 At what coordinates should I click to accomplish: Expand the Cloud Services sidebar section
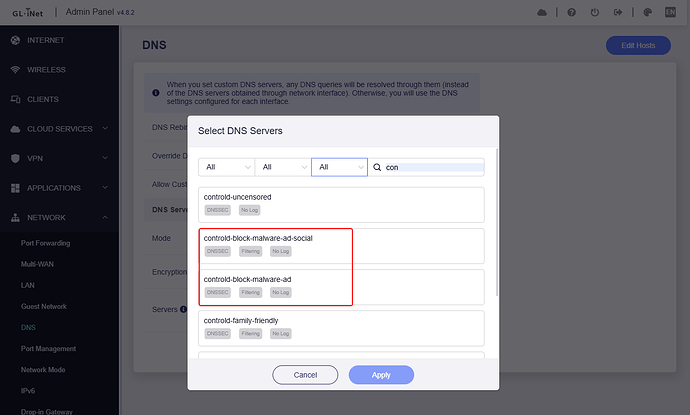tap(60, 128)
